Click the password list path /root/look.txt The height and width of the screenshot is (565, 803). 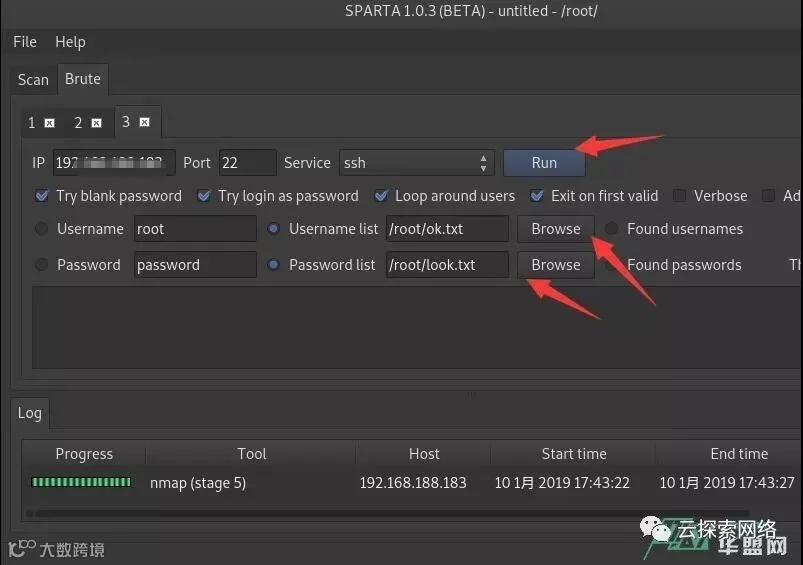click(447, 265)
